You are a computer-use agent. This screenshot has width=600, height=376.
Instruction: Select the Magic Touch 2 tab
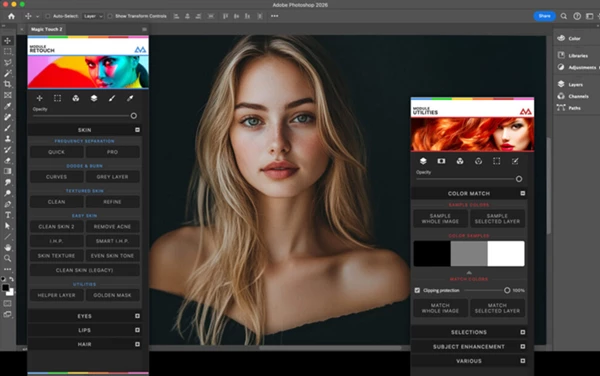[46, 29]
